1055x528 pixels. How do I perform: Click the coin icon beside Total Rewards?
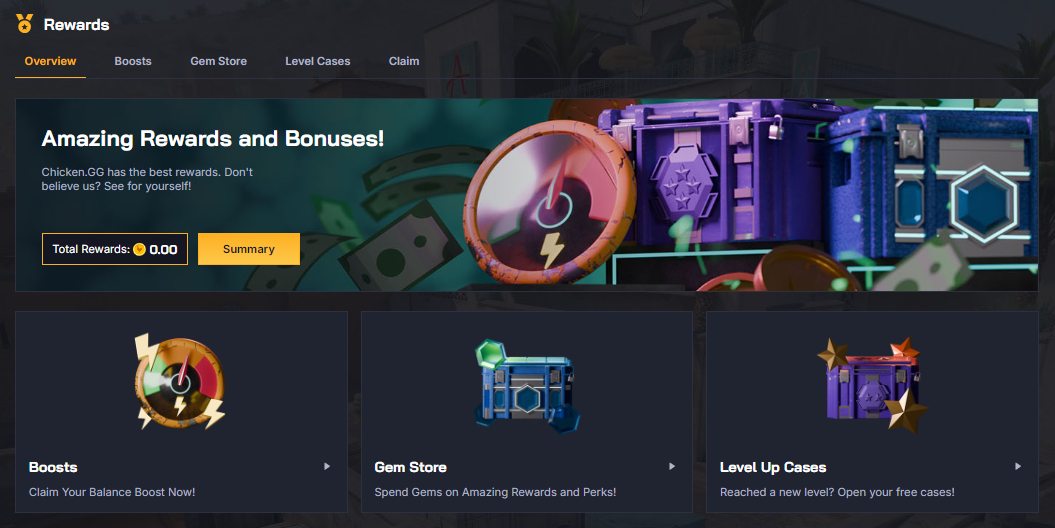tap(139, 250)
